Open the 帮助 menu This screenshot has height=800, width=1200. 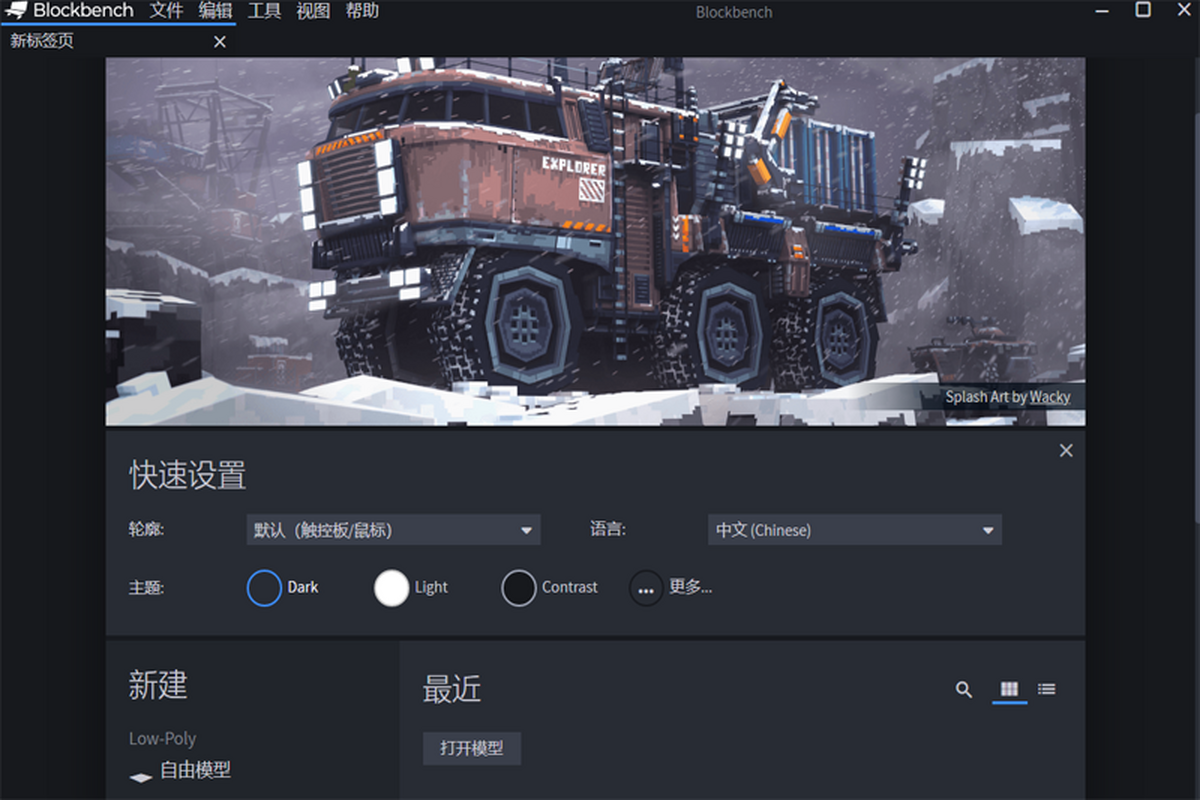pos(362,11)
